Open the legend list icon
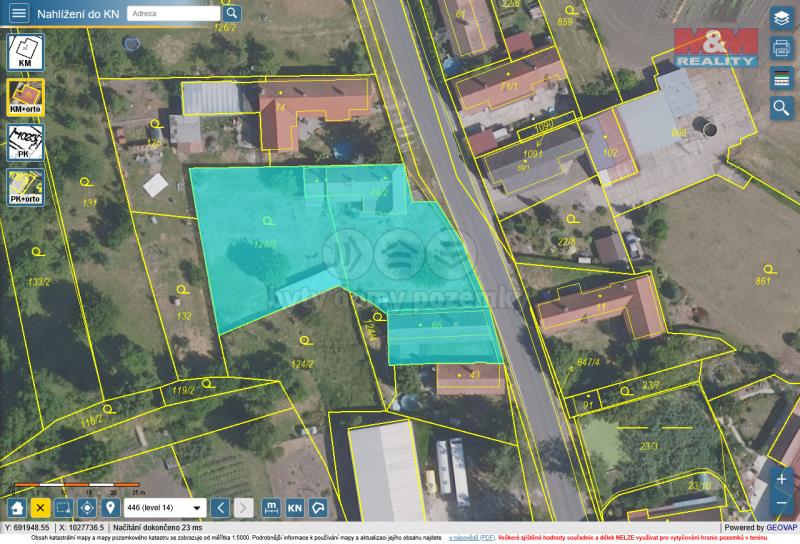This screenshot has width=800, height=544. 781,78
